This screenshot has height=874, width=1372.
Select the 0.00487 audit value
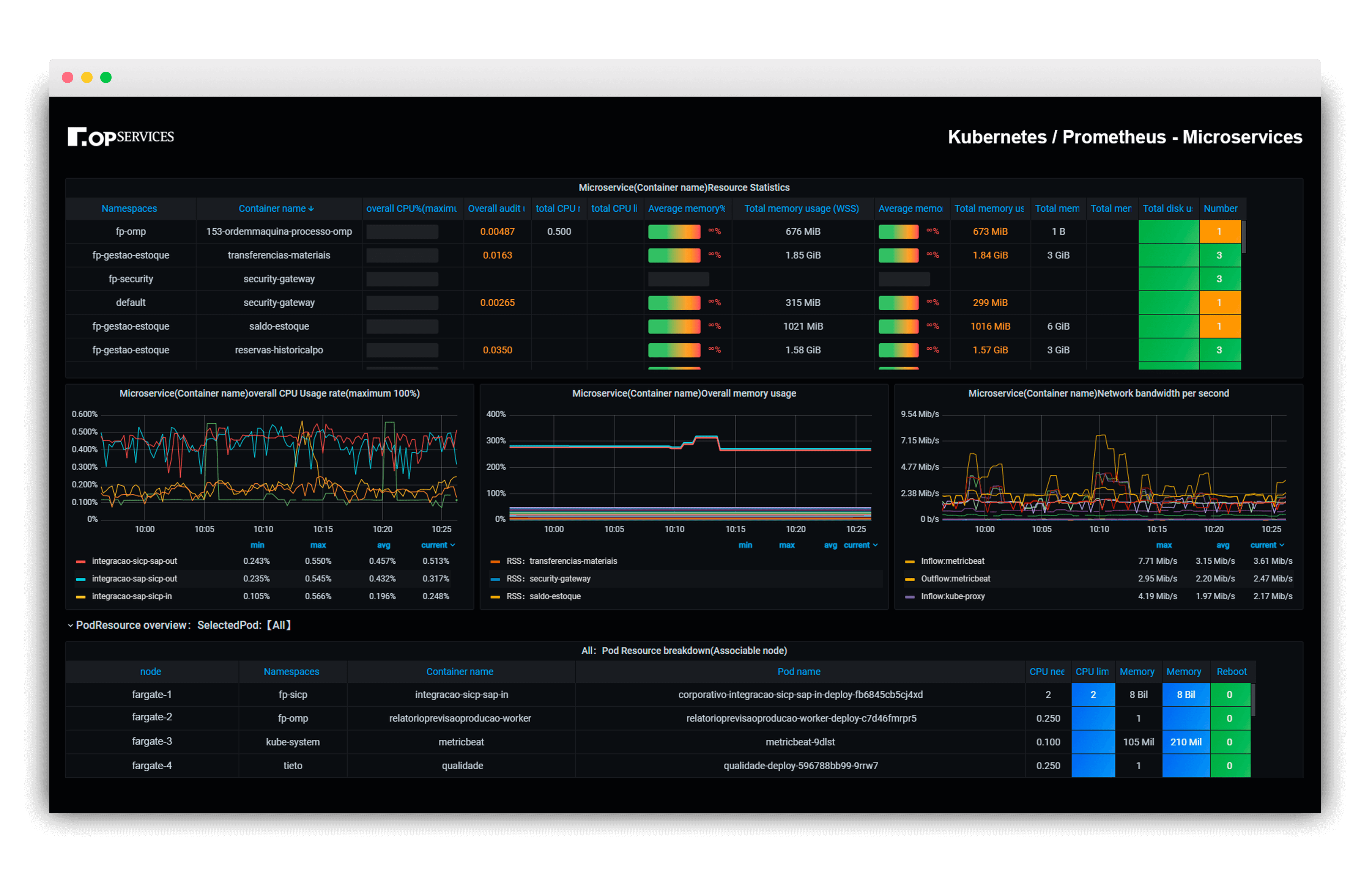497,232
